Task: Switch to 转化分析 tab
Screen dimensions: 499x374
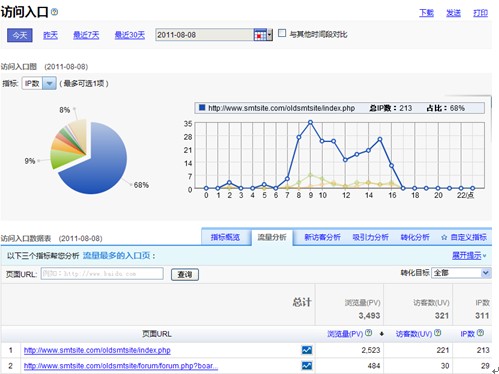Action: click(415, 237)
